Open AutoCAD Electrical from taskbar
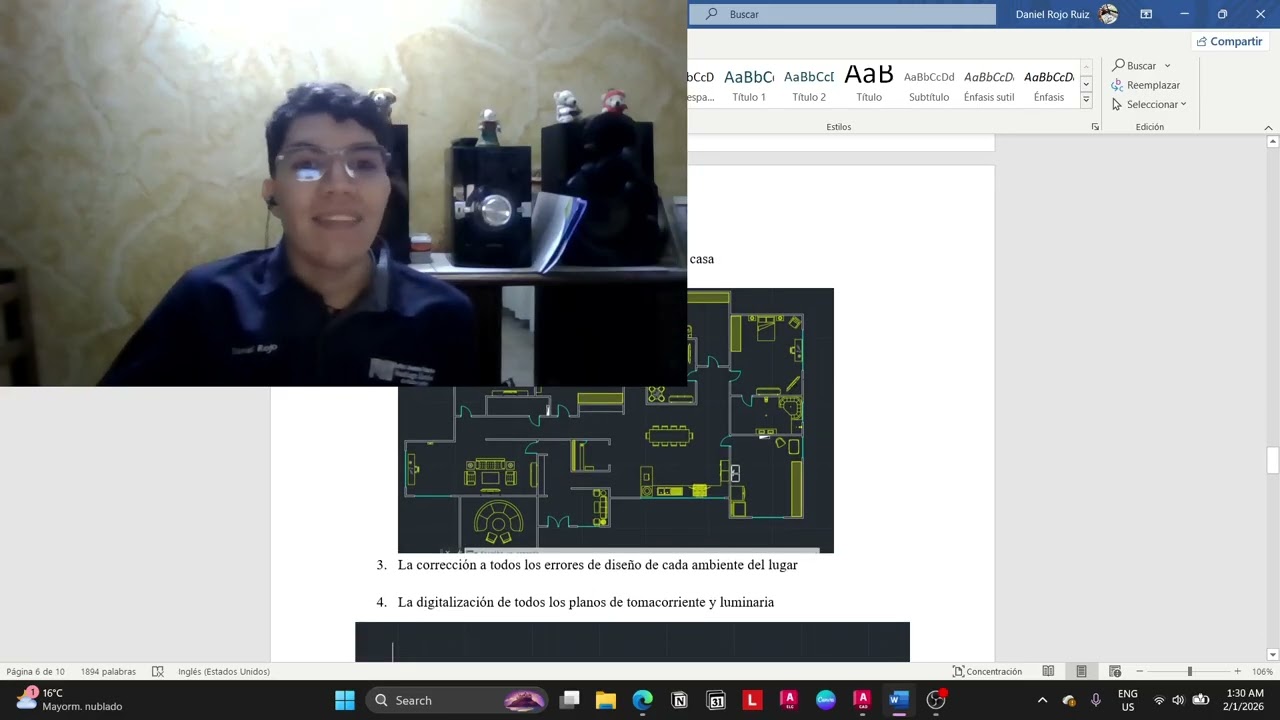The width and height of the screenshot is (1280, 720). point(789,700)
